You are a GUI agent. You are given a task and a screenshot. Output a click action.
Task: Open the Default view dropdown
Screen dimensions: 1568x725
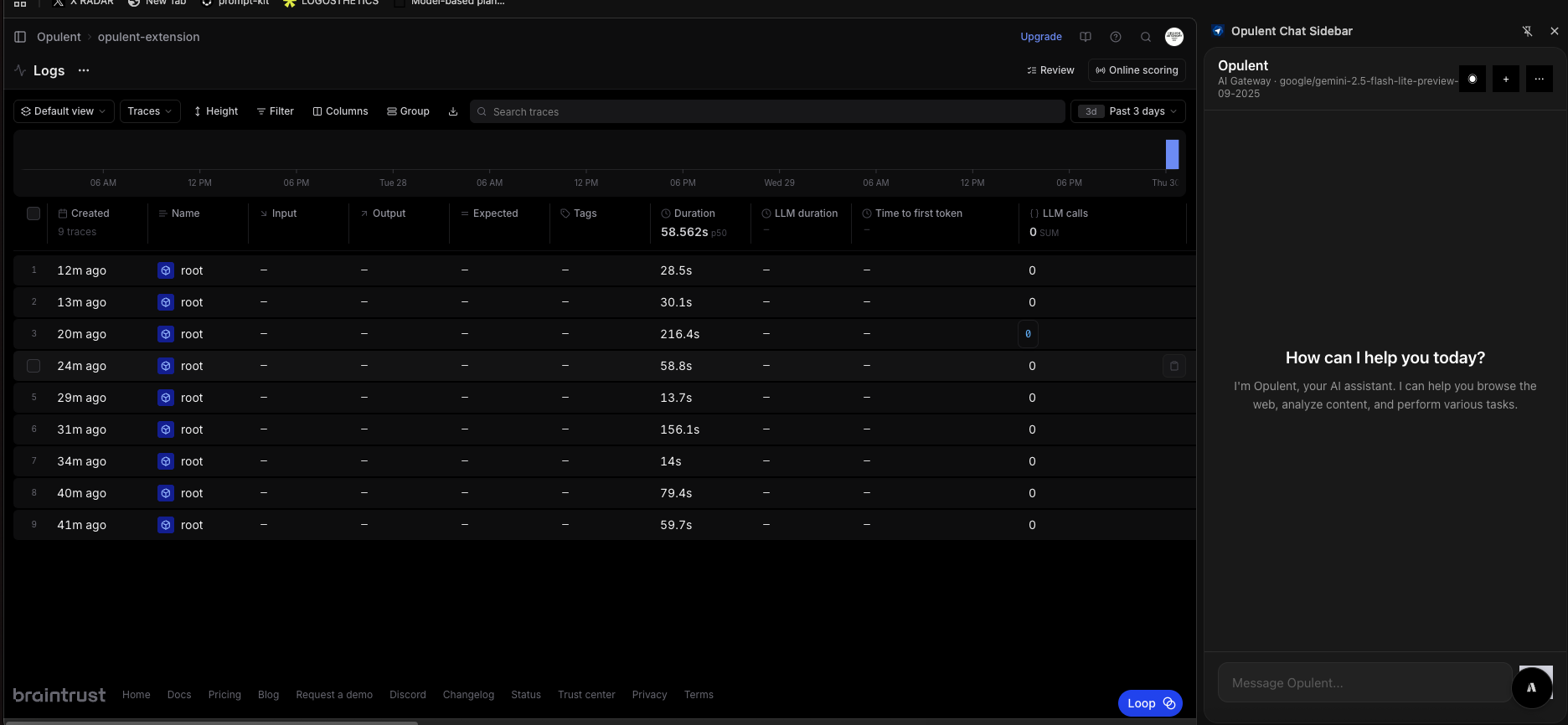(64, 111)
